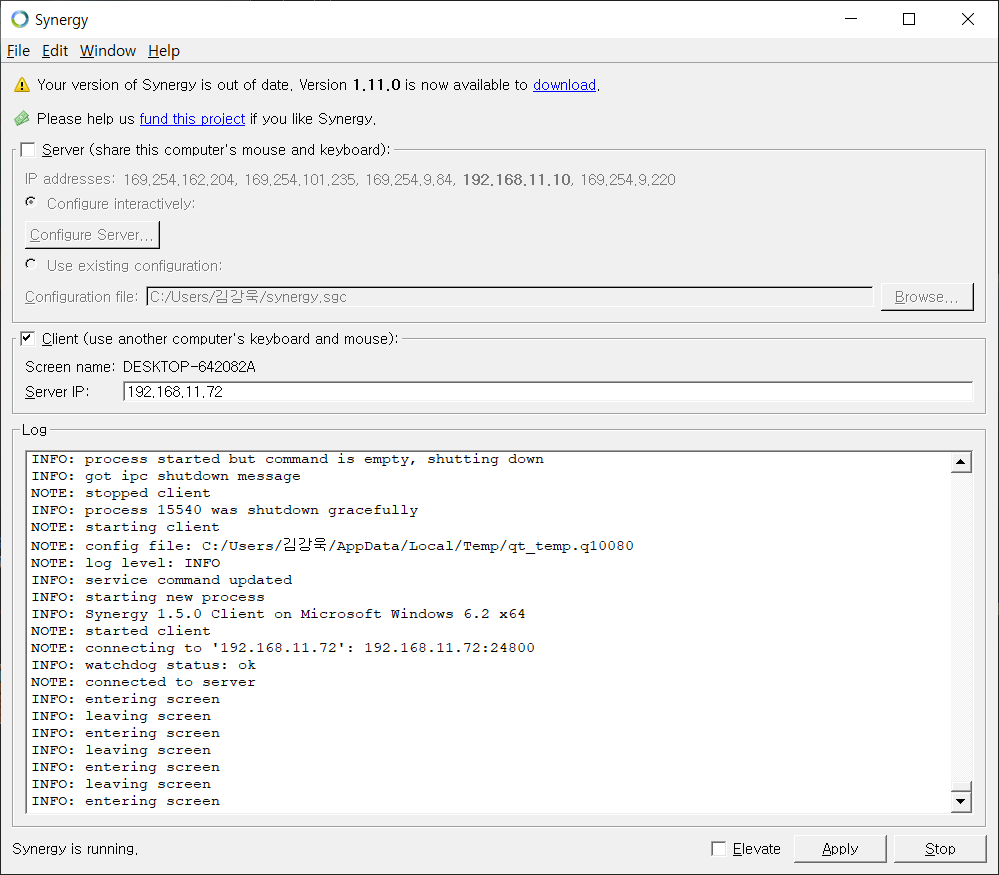Click log line 'log level: INFO'

(x=126, y=563)
